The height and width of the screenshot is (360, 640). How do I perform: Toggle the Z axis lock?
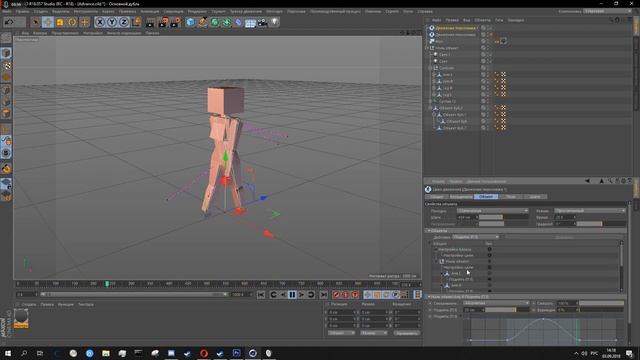tap(124, 22)
